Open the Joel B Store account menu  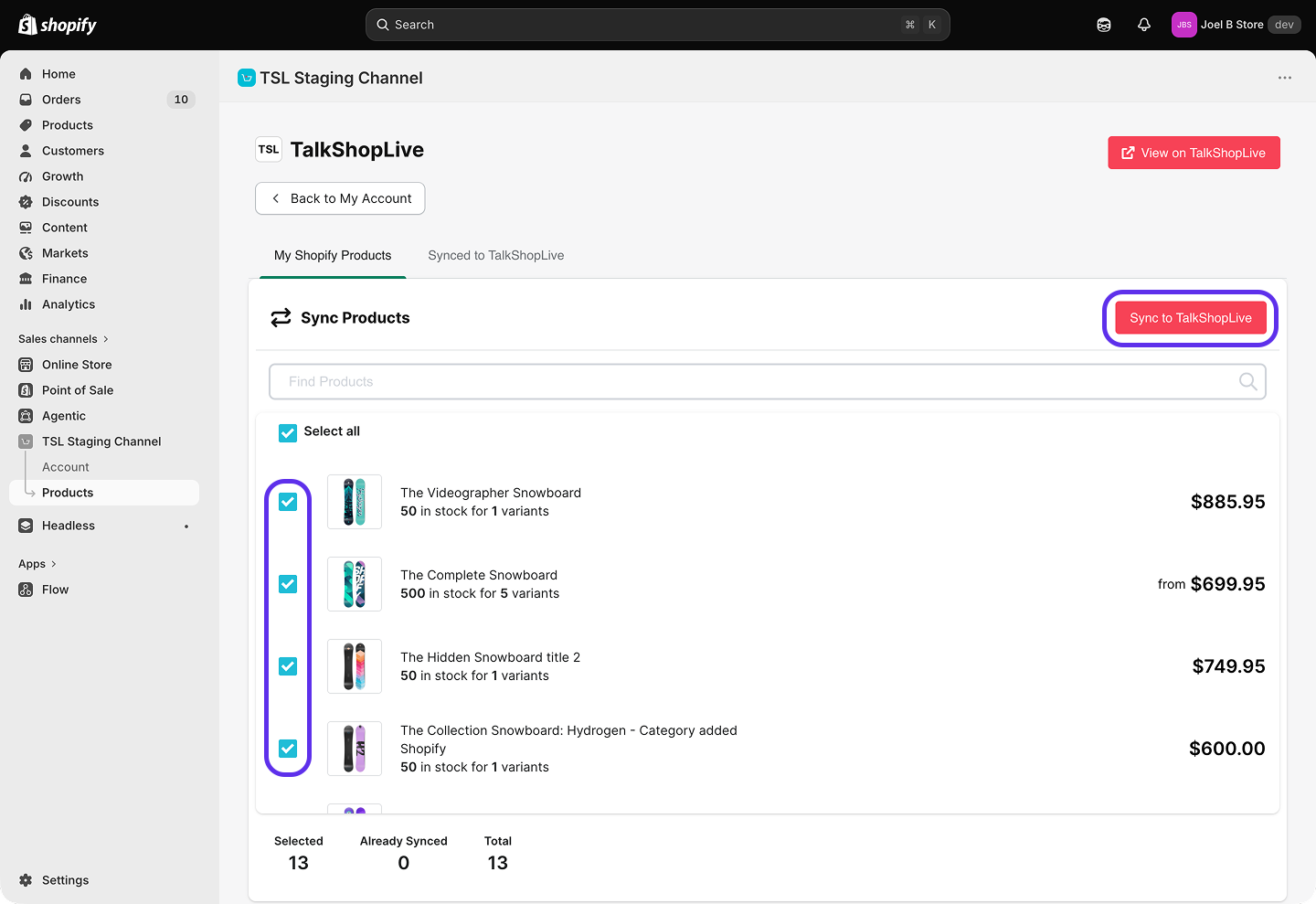[x=1236, y=25]
